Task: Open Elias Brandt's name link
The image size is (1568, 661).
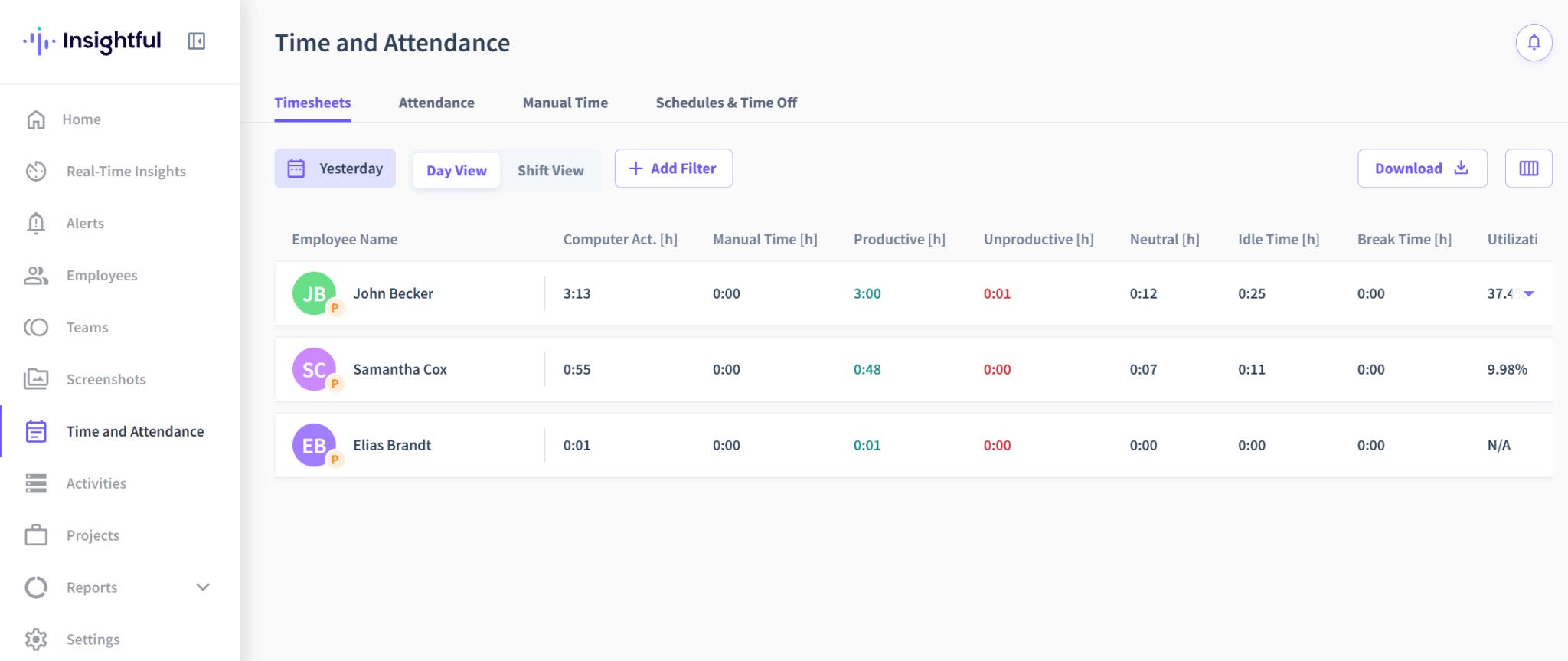Action: click(392, 445)
